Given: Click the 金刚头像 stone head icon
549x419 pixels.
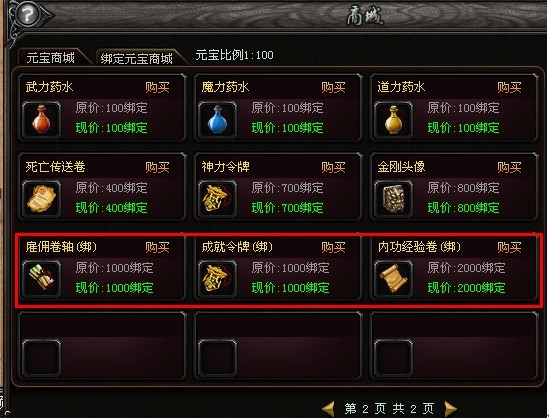Looking at the screenshot, I should tap(393, 199).
